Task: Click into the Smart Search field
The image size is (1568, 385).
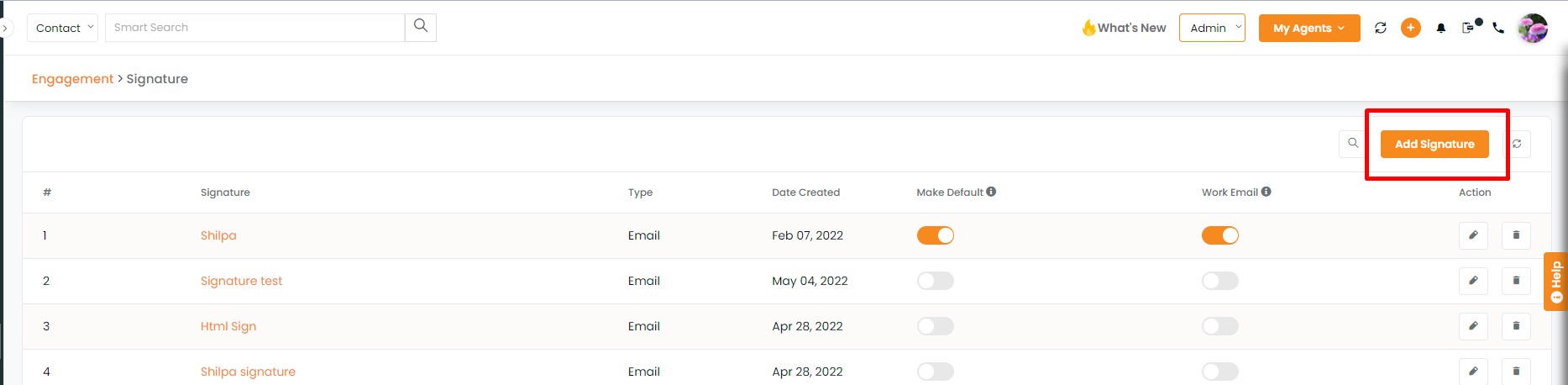Action: click(x=254, y=28)
